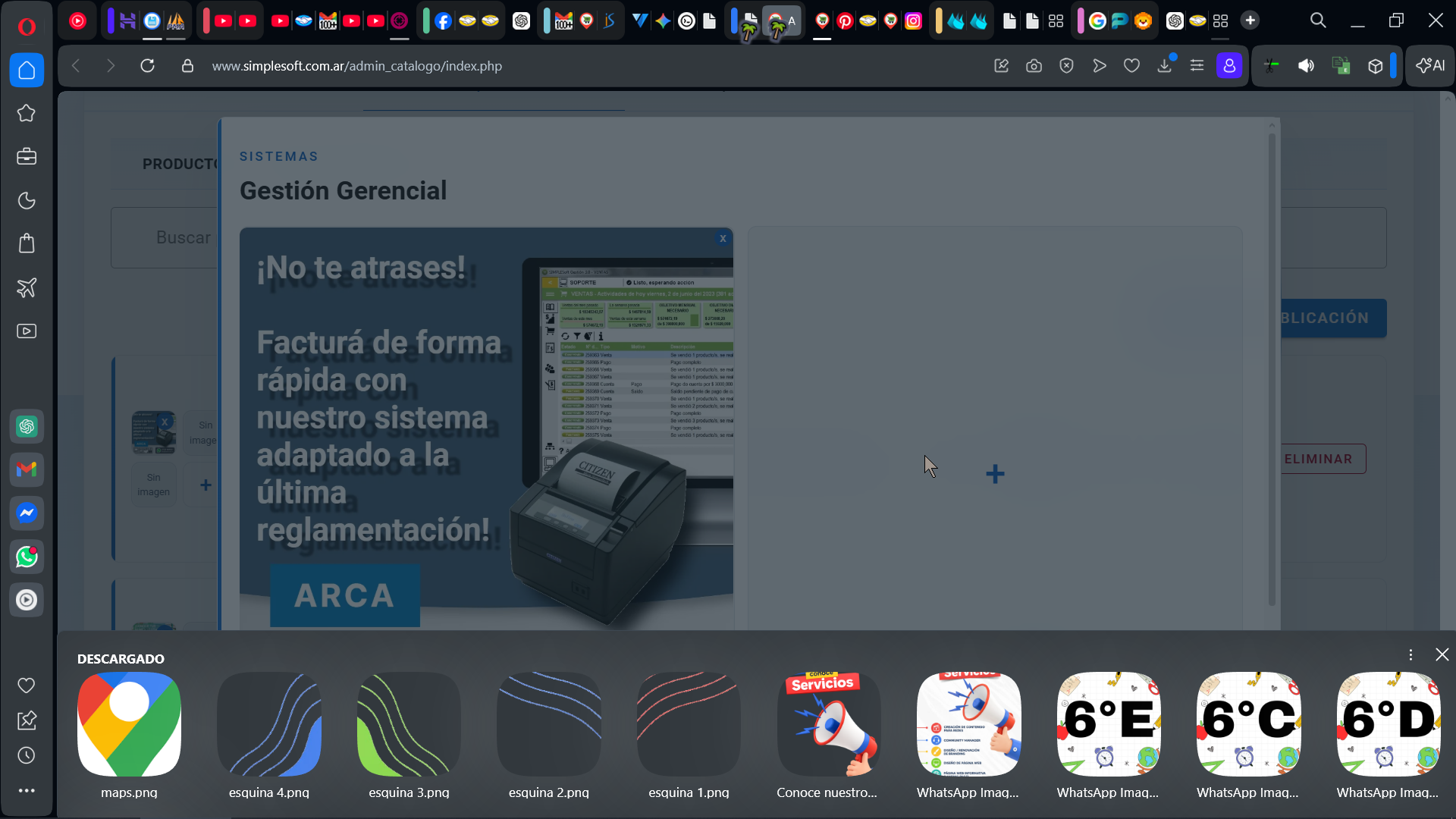Open bookmarks star in sidebar
The width and height of the screenshot is (1456, 819).
pyautogui.click(x=27, y=113)
